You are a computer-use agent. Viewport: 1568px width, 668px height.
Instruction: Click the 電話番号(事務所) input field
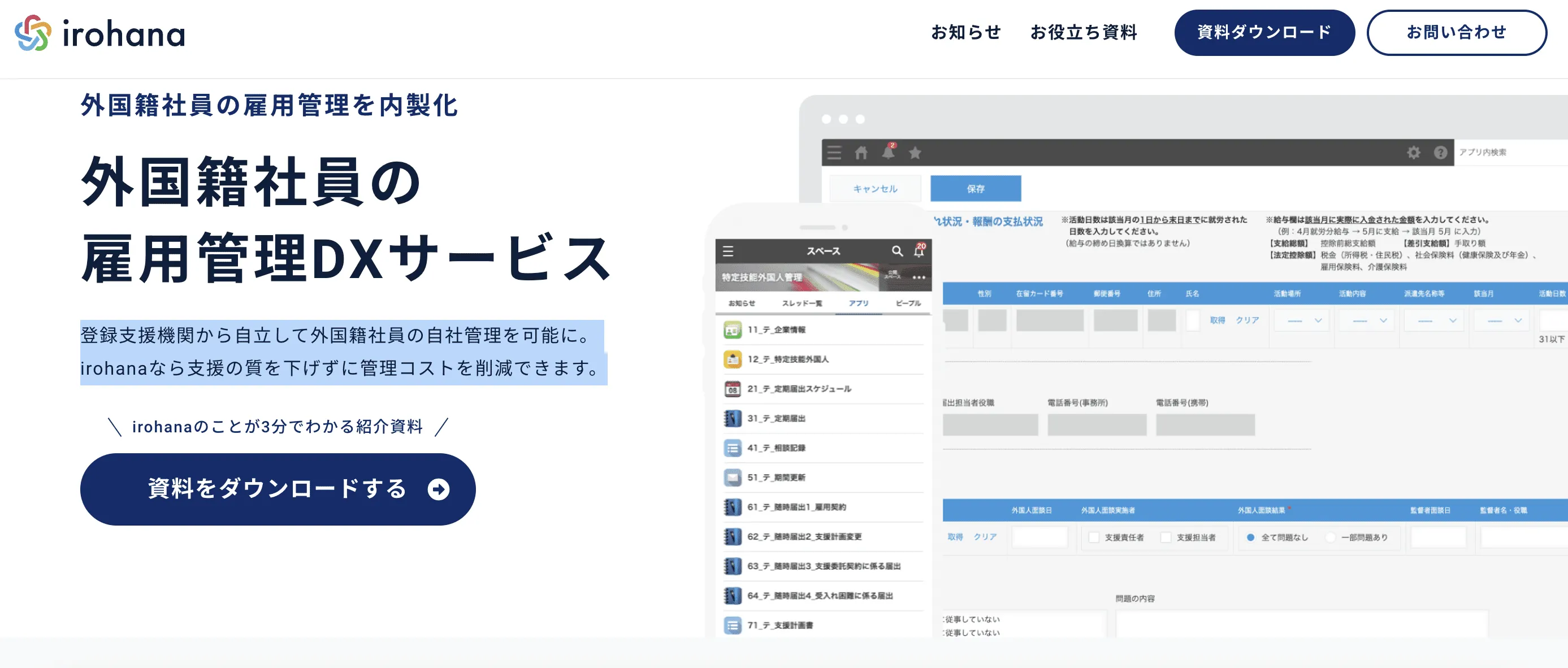[1097, 424]
